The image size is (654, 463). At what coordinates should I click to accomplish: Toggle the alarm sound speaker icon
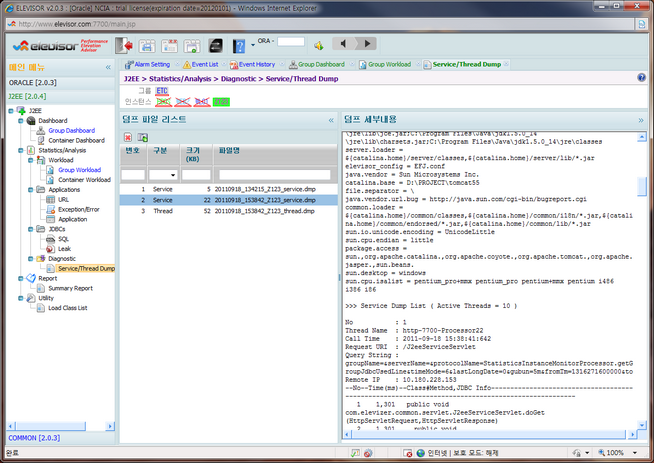pyautogui.click(x=319, y=45)
